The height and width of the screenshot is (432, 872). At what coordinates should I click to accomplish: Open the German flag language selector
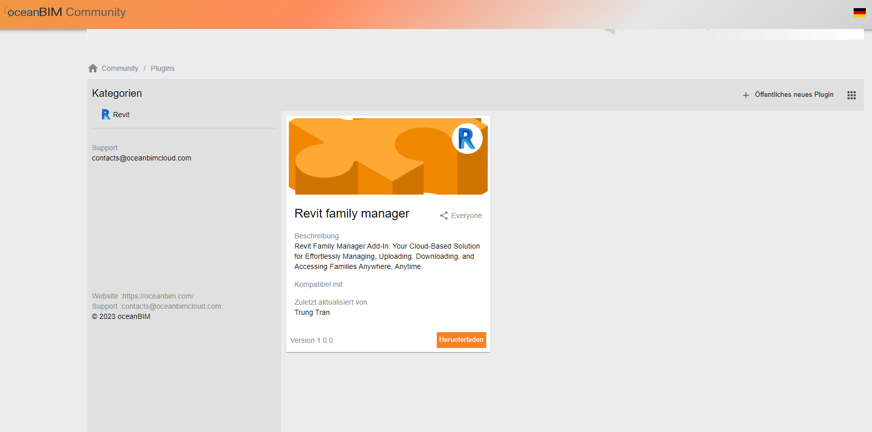[859, 12]
